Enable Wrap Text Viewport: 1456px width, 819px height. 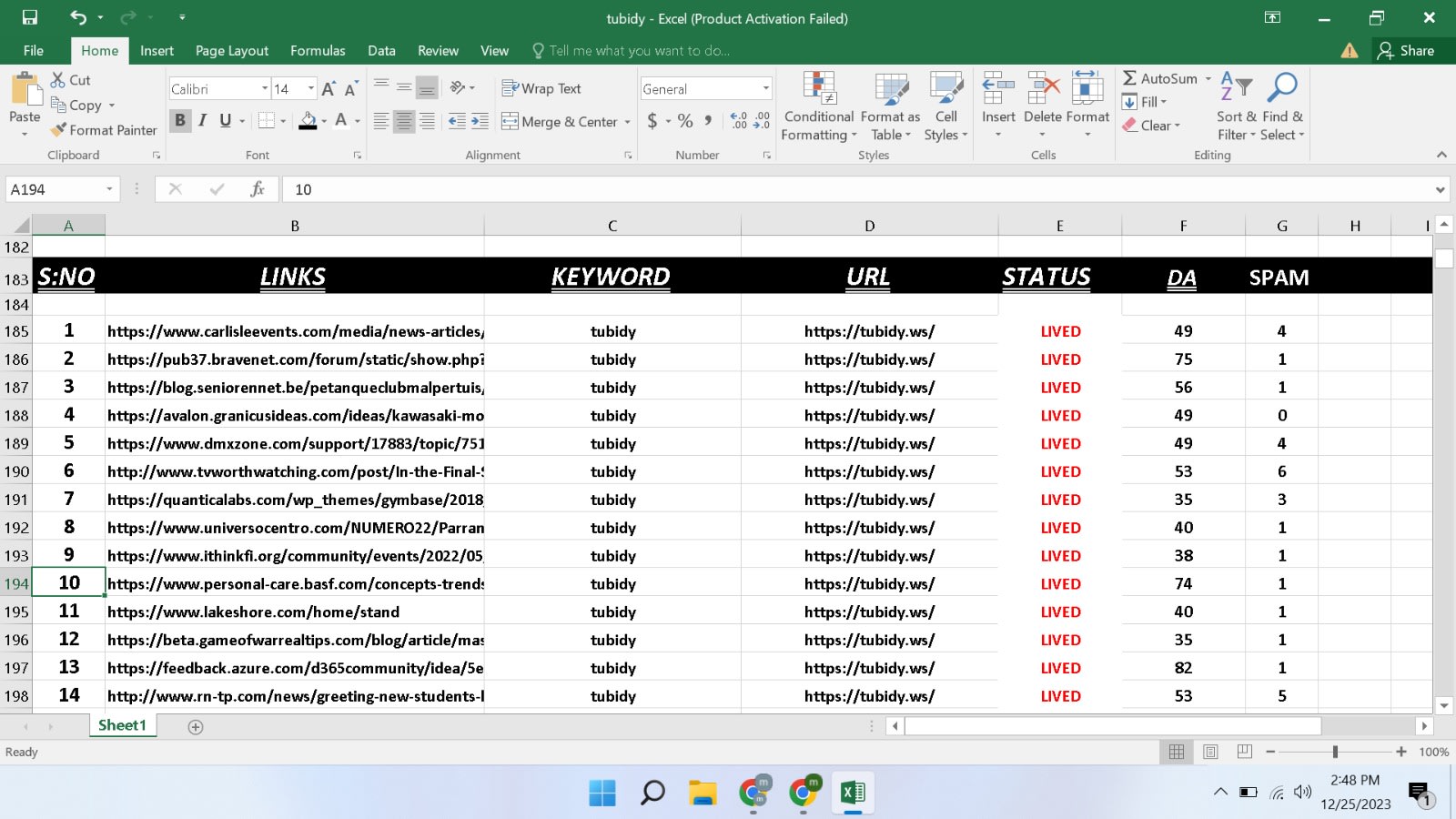pyautogui.click(x=541, y=88)
